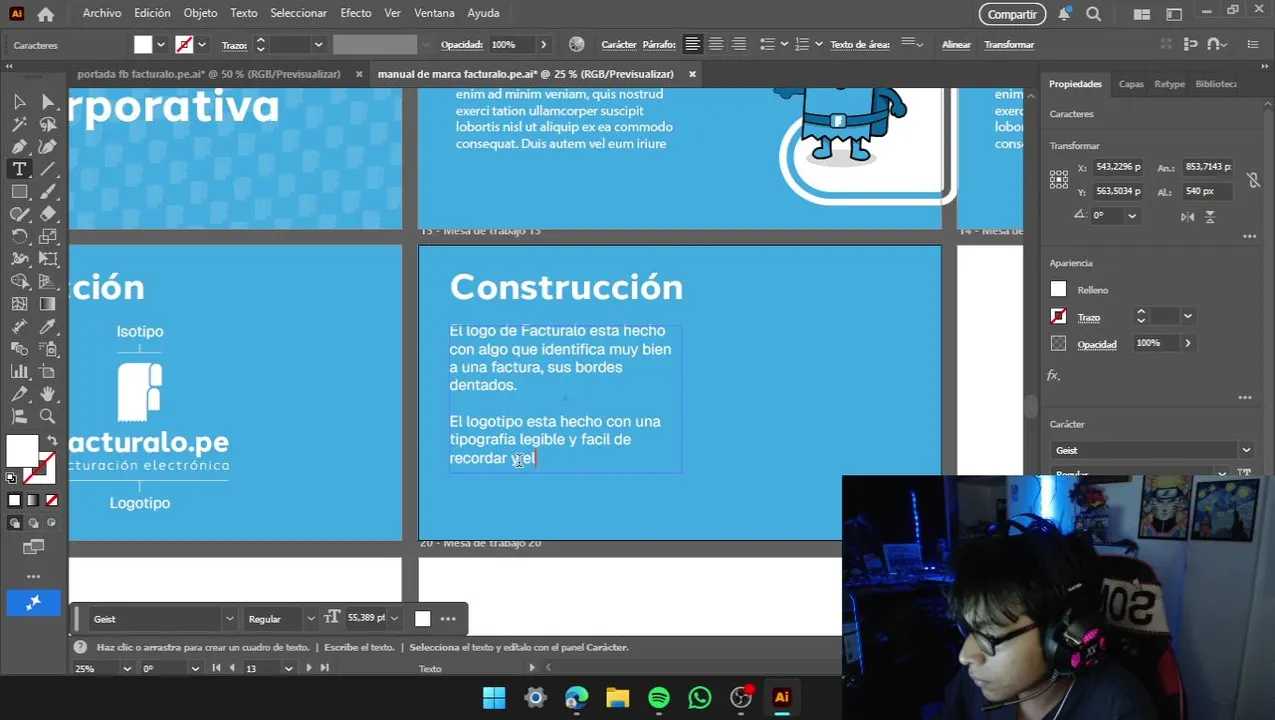Viewport: 1275px width, 720px height.
Task: Select the Eyedropper tool
Action: (48, 327)
